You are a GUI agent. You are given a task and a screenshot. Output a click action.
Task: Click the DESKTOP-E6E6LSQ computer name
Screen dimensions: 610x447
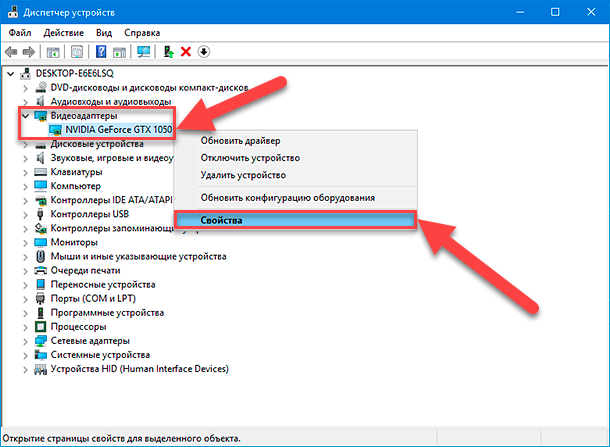pos(75,74)
